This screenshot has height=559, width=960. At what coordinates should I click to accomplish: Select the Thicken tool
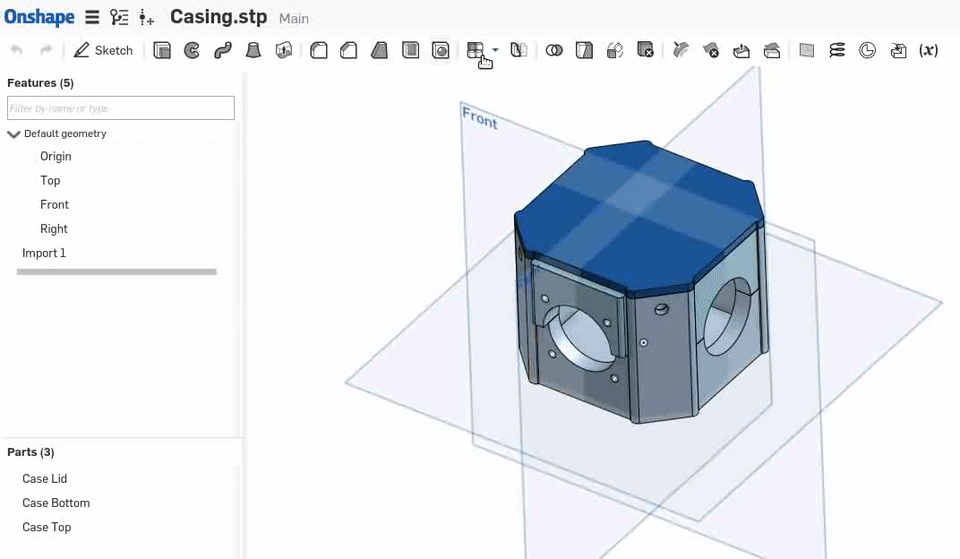coord(283,50)
